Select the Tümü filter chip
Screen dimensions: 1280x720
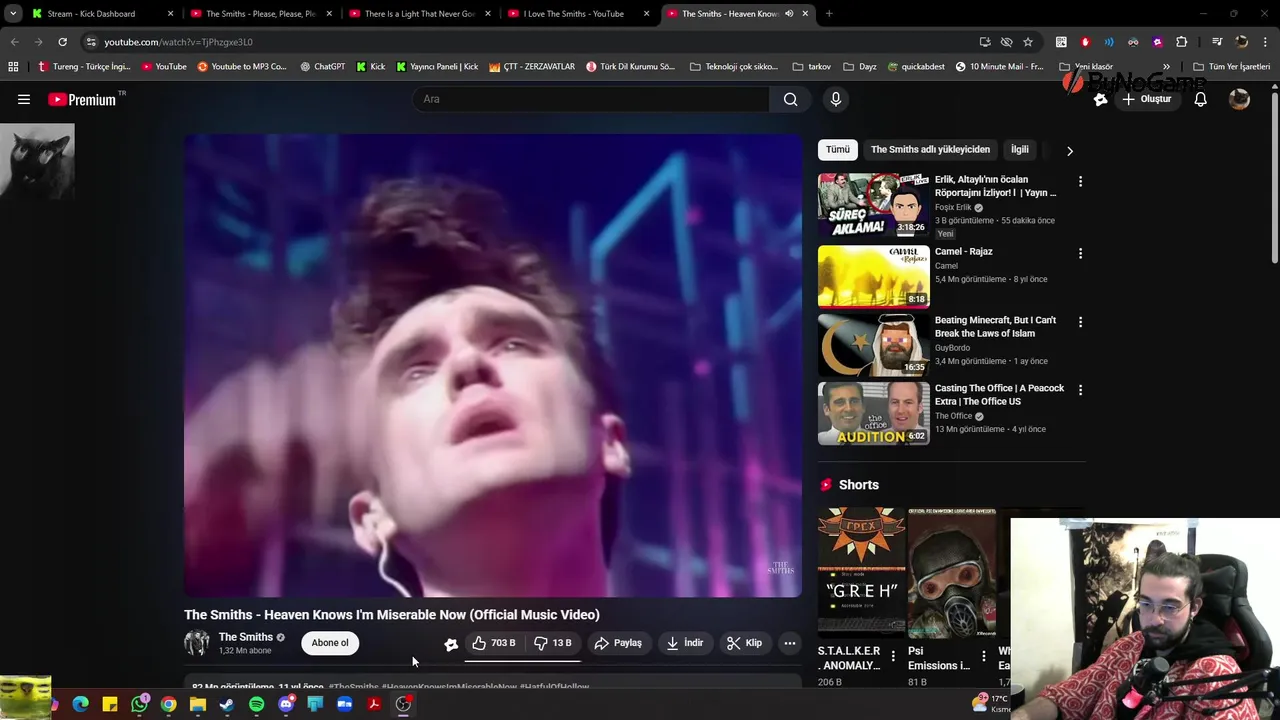pos(838,150)
